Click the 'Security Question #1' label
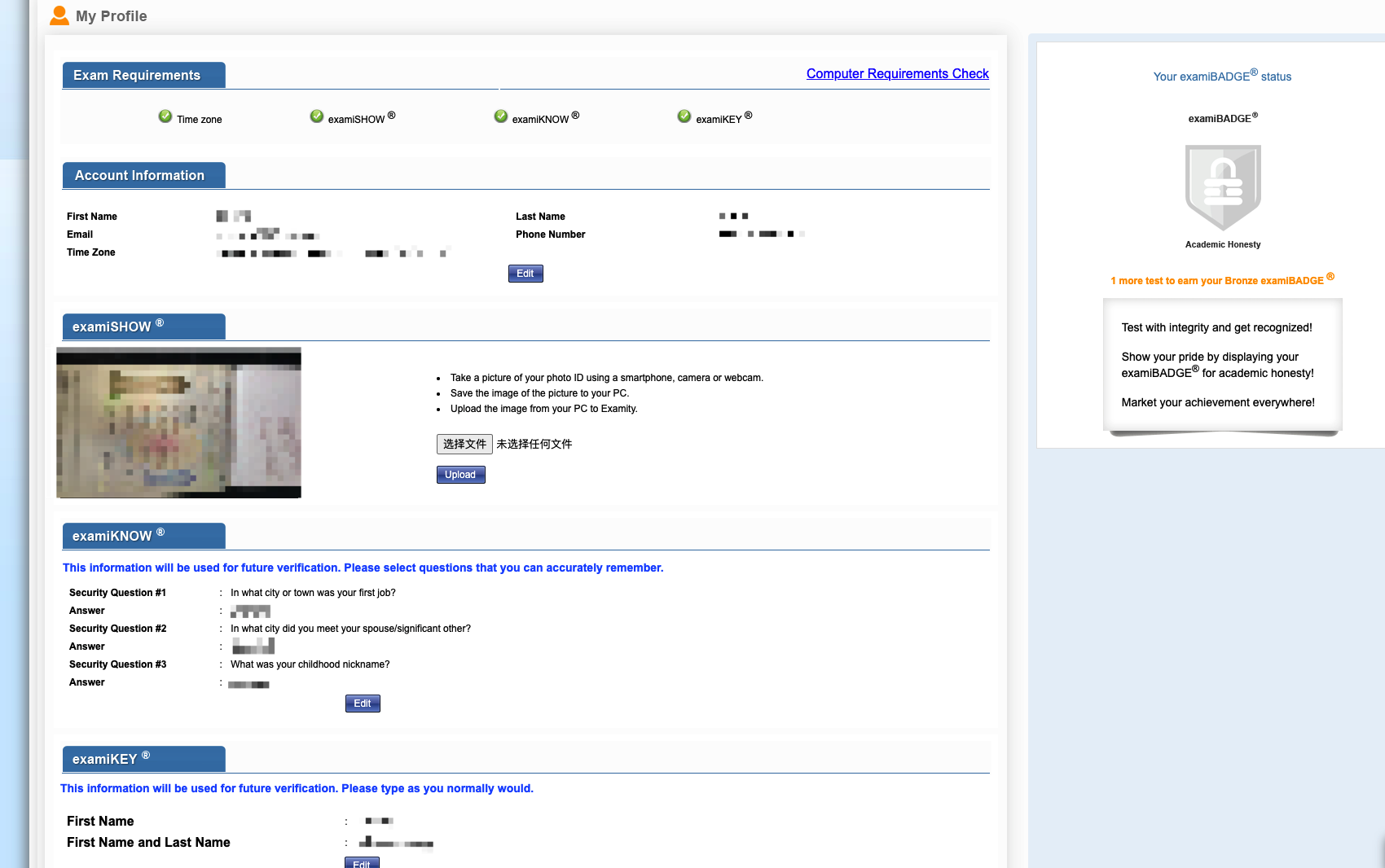 (x=117, y=593)
